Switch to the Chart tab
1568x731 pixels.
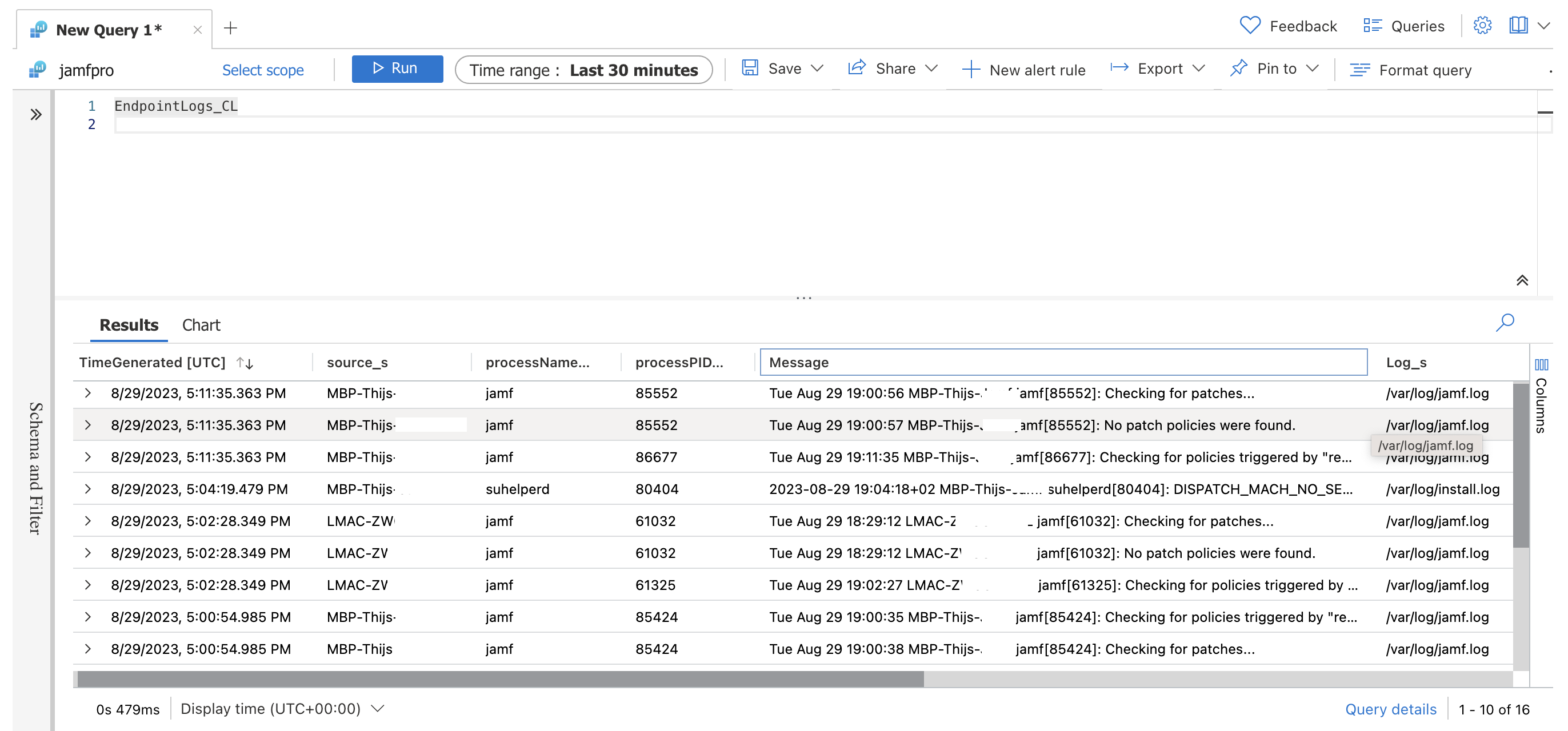[201, 326]
